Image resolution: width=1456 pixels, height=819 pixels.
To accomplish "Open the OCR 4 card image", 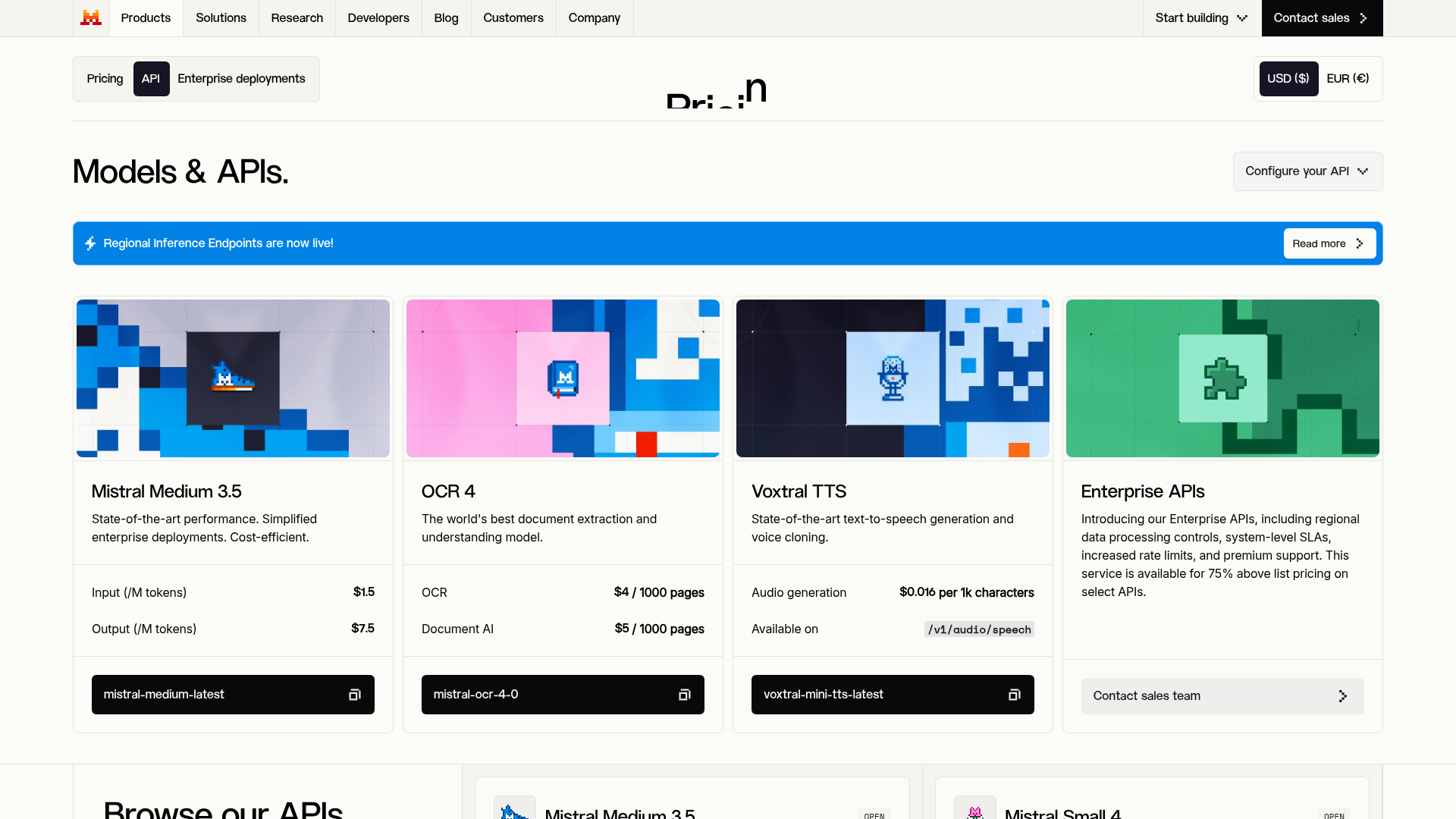I will point(563,378).
